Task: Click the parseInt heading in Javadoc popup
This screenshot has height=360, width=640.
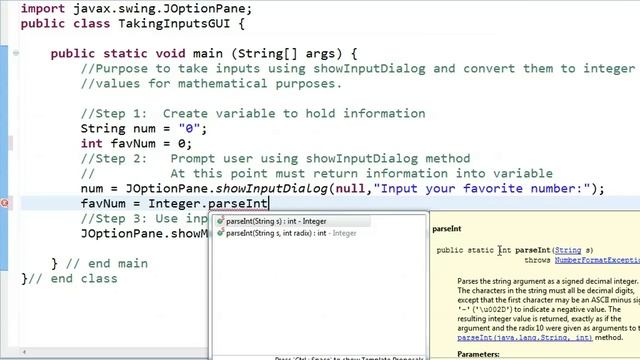Action: 447,229
